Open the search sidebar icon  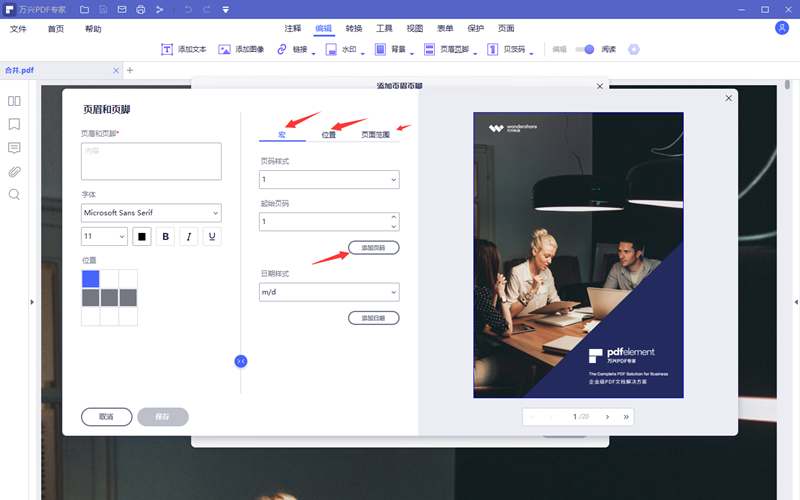pos(14,194)
